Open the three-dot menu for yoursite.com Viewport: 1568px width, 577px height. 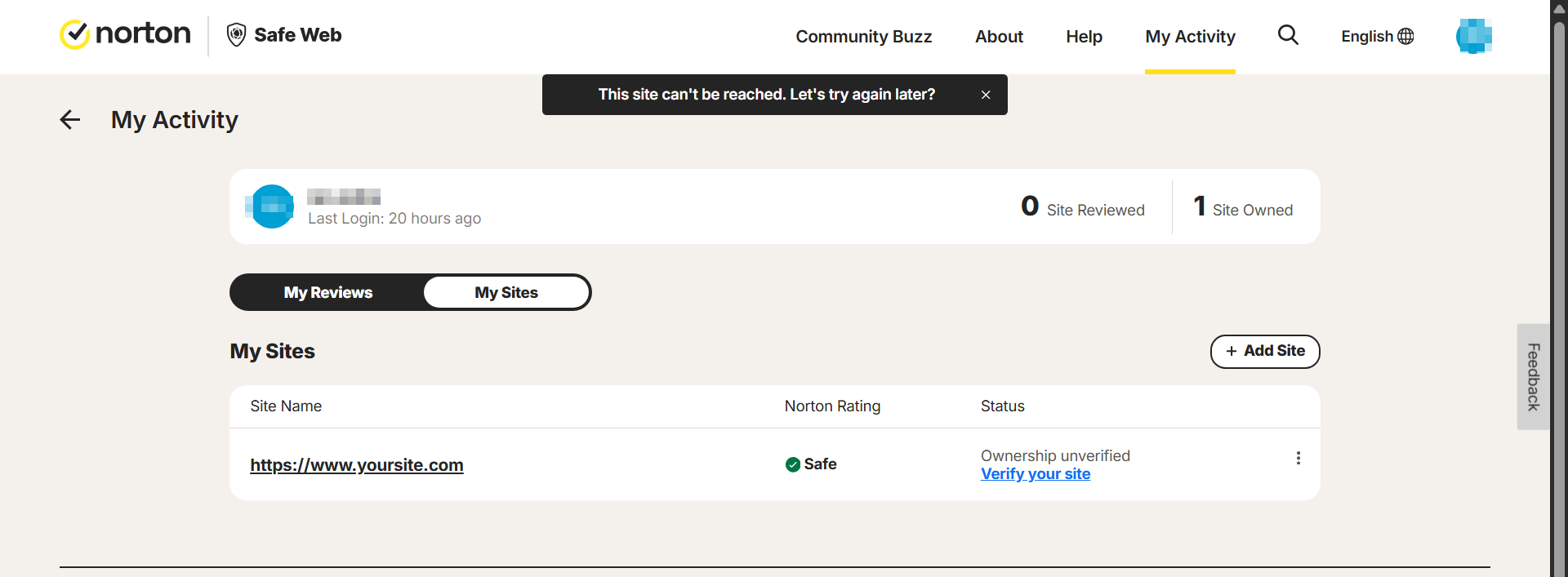[1298, 458]
